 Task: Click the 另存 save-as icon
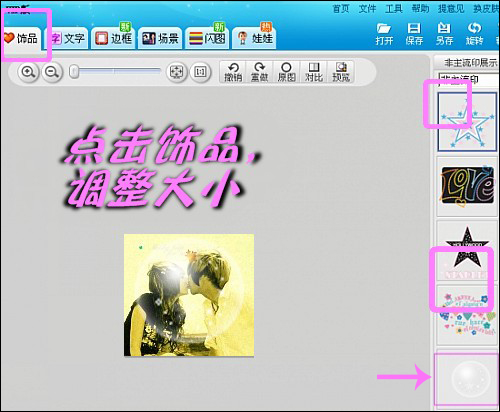[444, 34]
